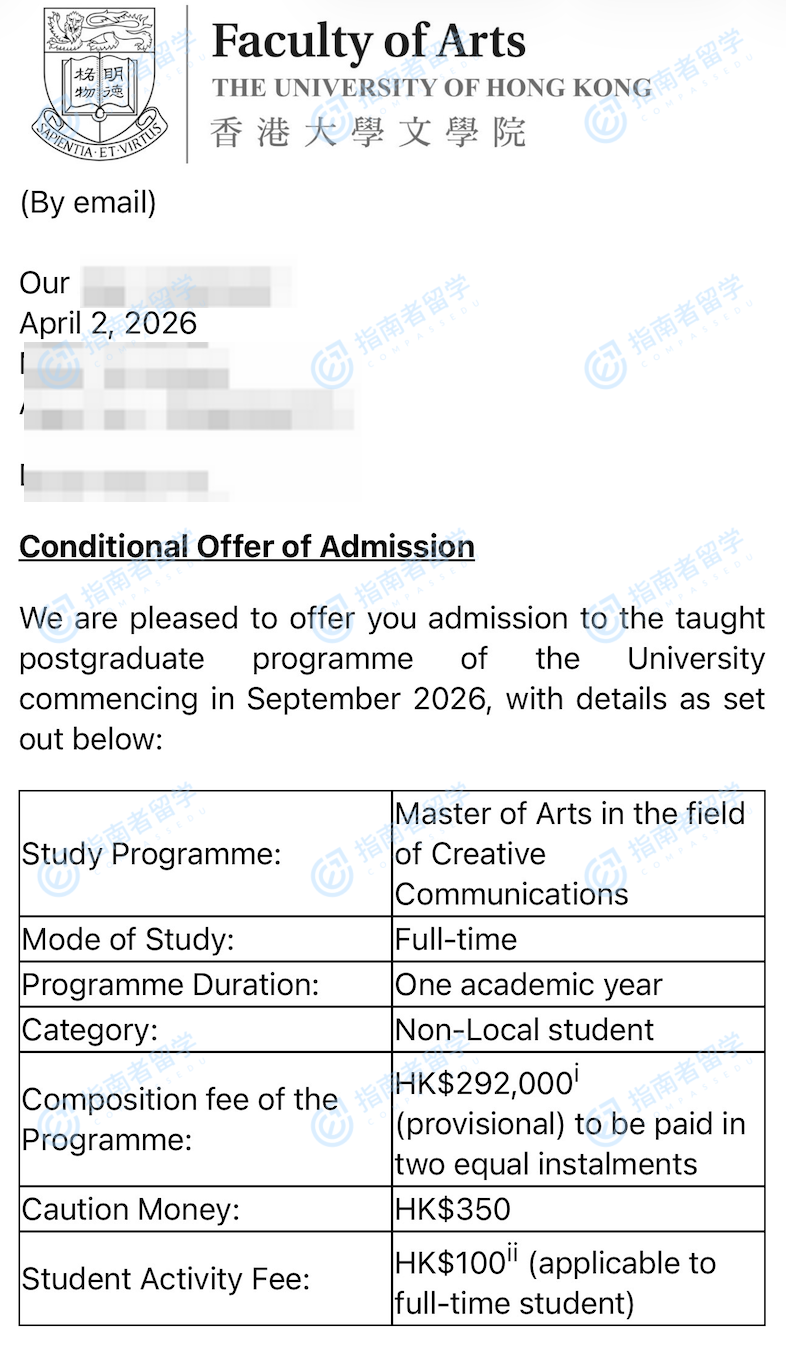This screenshot has width=786, height=1360.
Task: Click the date "April 2, 2026"
Action: (108, 323)
